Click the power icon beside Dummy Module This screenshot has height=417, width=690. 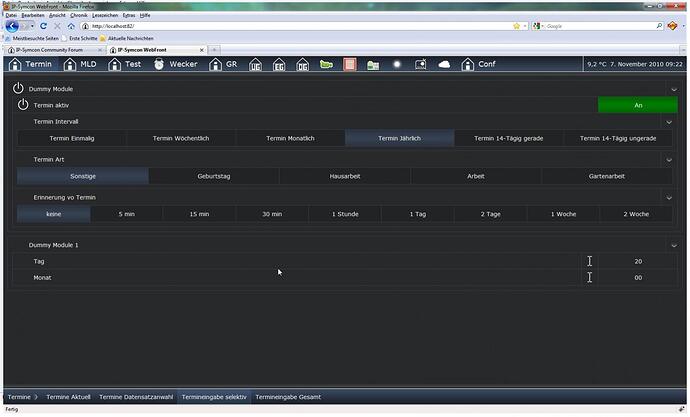18,88
